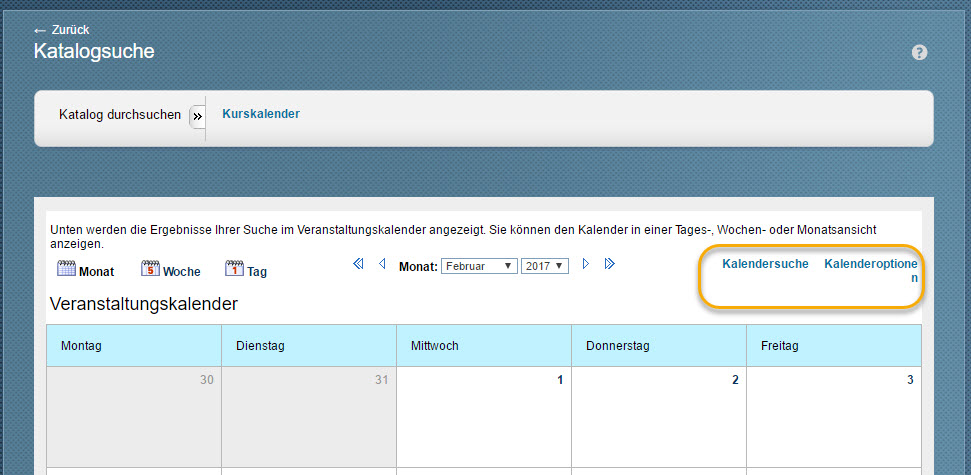The height and width of the screenshot is (475, 971).
Task: Select greyed day 30 cell
Action: coord(134,417)
